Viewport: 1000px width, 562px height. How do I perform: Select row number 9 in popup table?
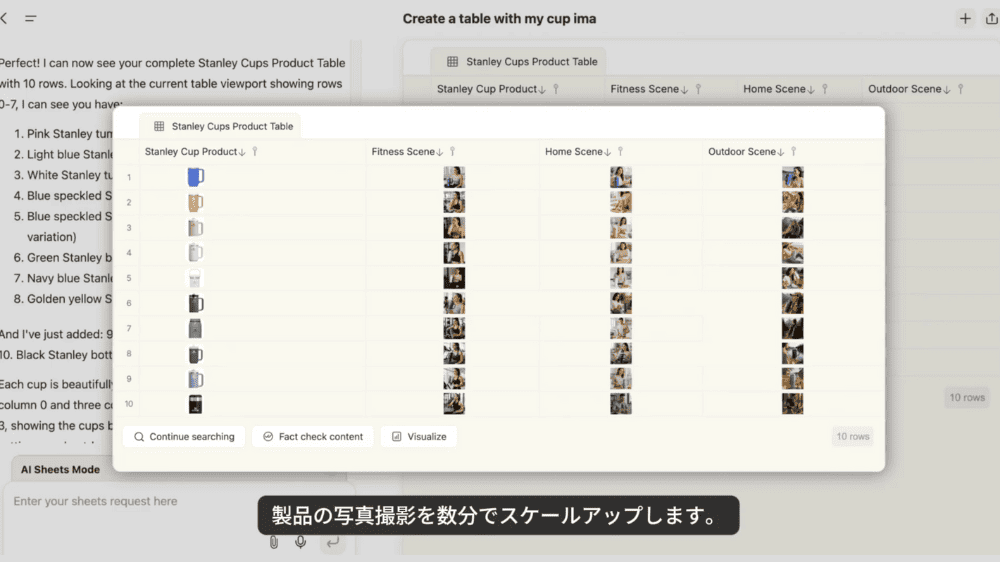coord(129,379)
